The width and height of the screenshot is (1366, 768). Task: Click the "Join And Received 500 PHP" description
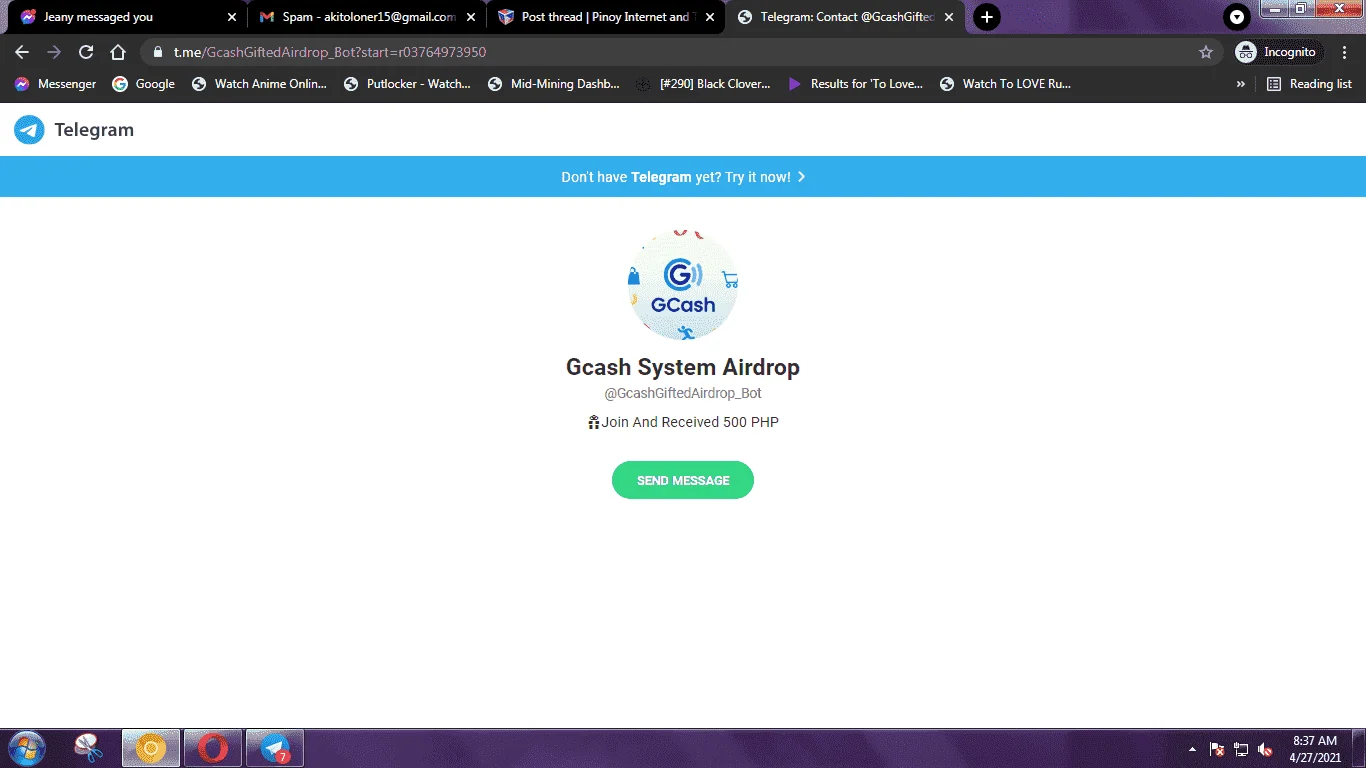(683, 422)
